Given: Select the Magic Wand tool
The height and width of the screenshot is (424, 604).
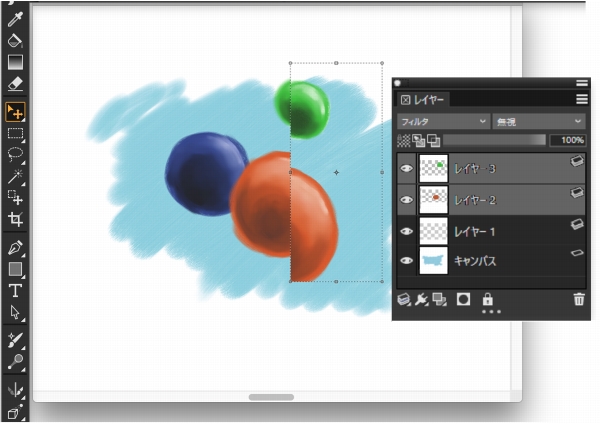Looking at the screenshot, I should [15, 176].
